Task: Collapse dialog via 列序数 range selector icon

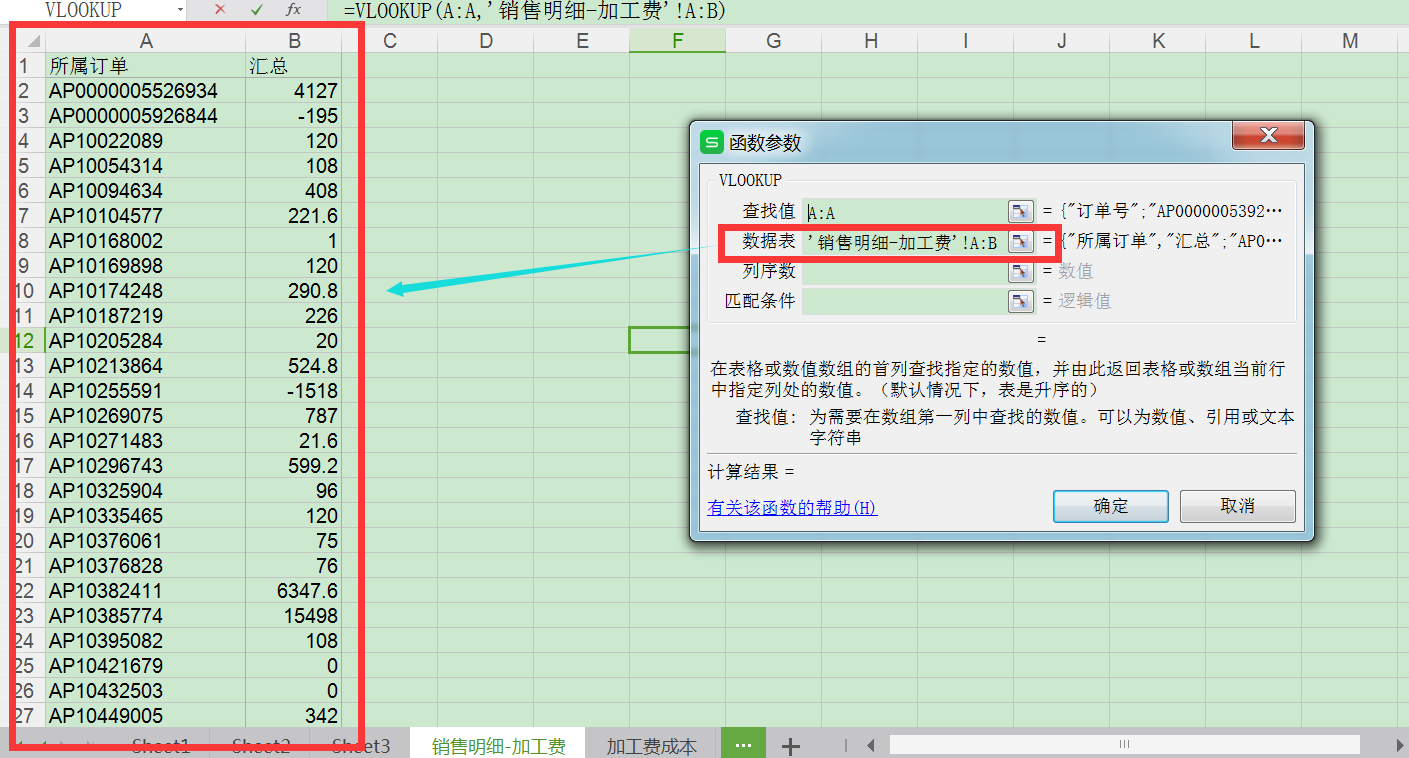Action: 1020,271
